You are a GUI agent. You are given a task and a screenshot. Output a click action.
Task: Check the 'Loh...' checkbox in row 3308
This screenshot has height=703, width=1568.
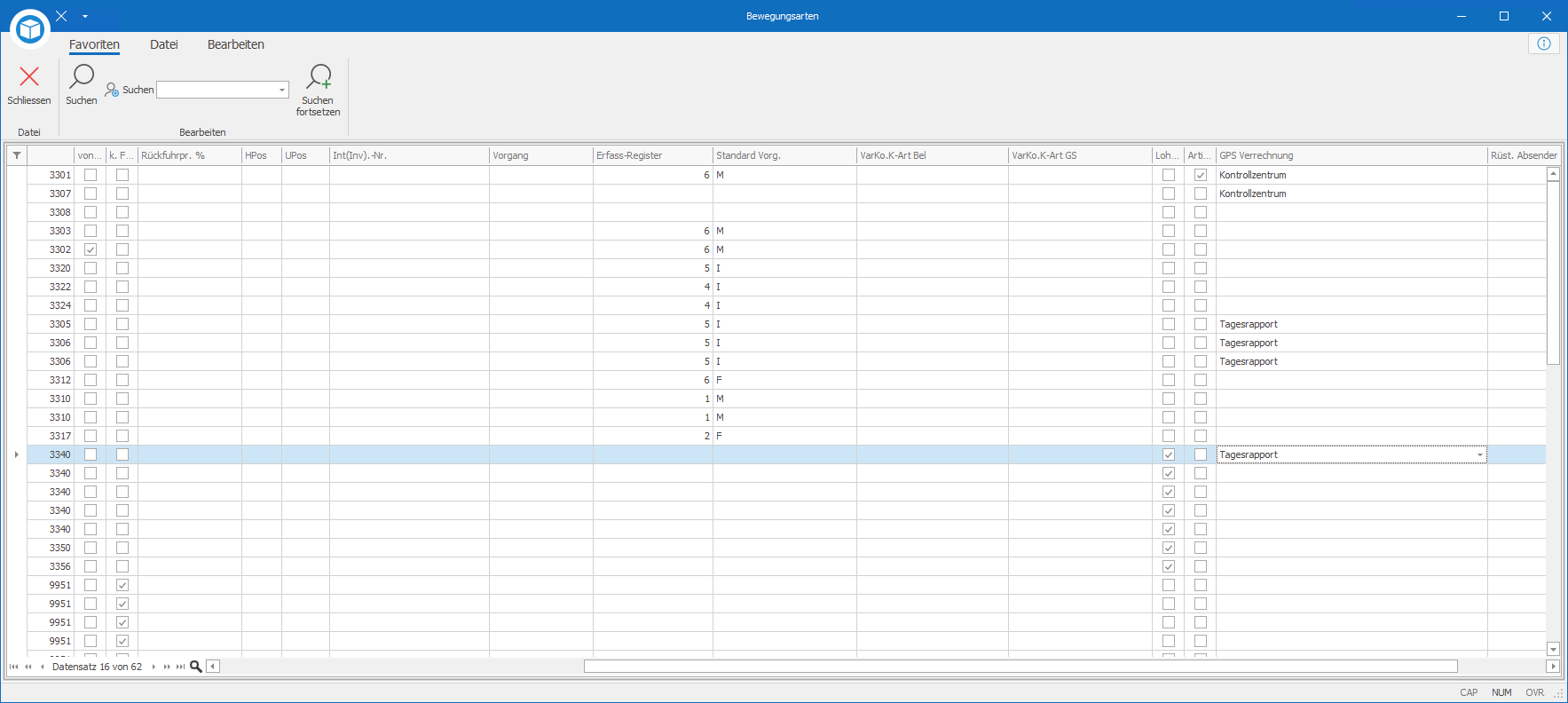tap(1169, 212)
